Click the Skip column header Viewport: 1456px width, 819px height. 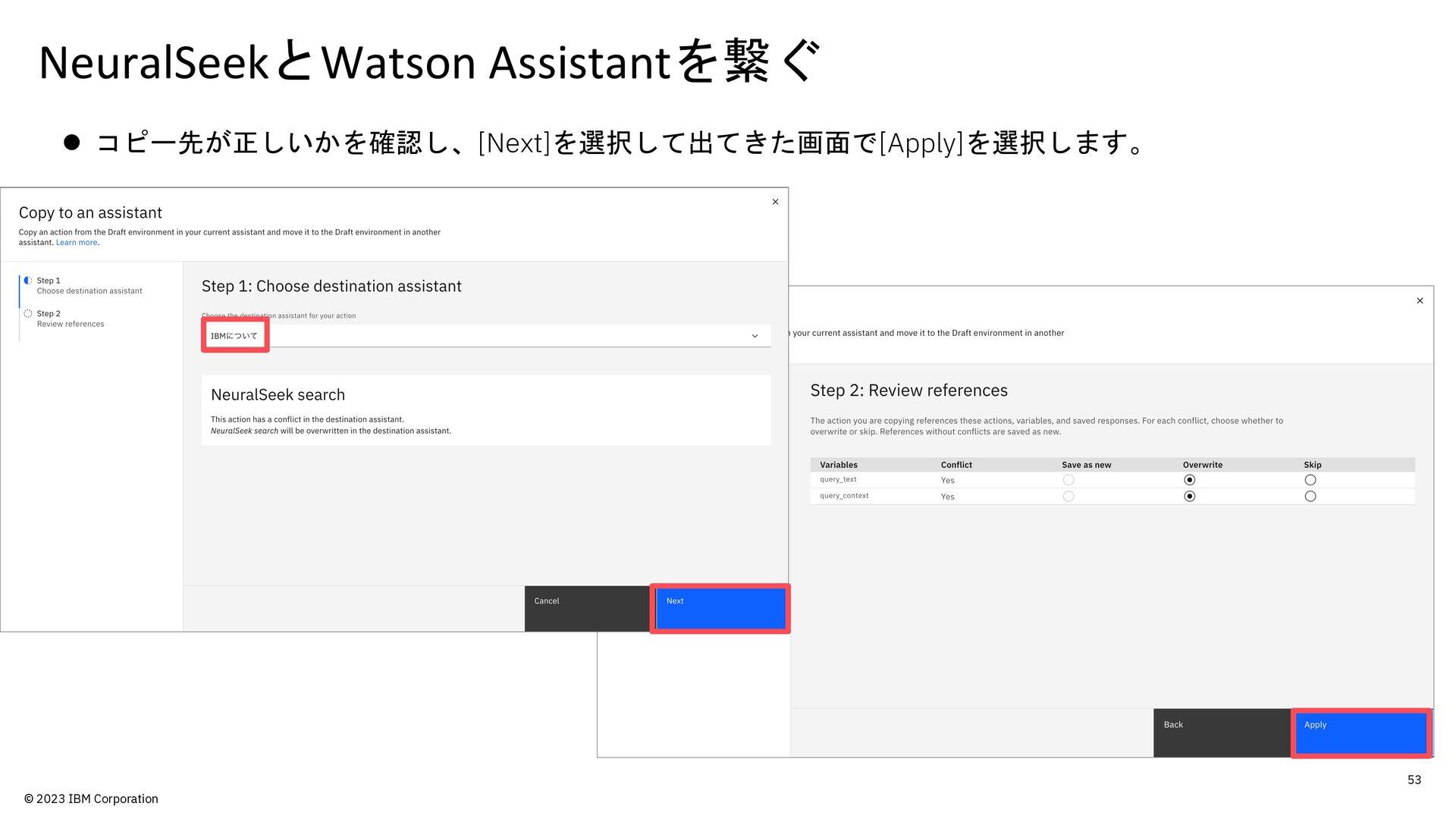pyautogui.click(x=1313, y=465)
